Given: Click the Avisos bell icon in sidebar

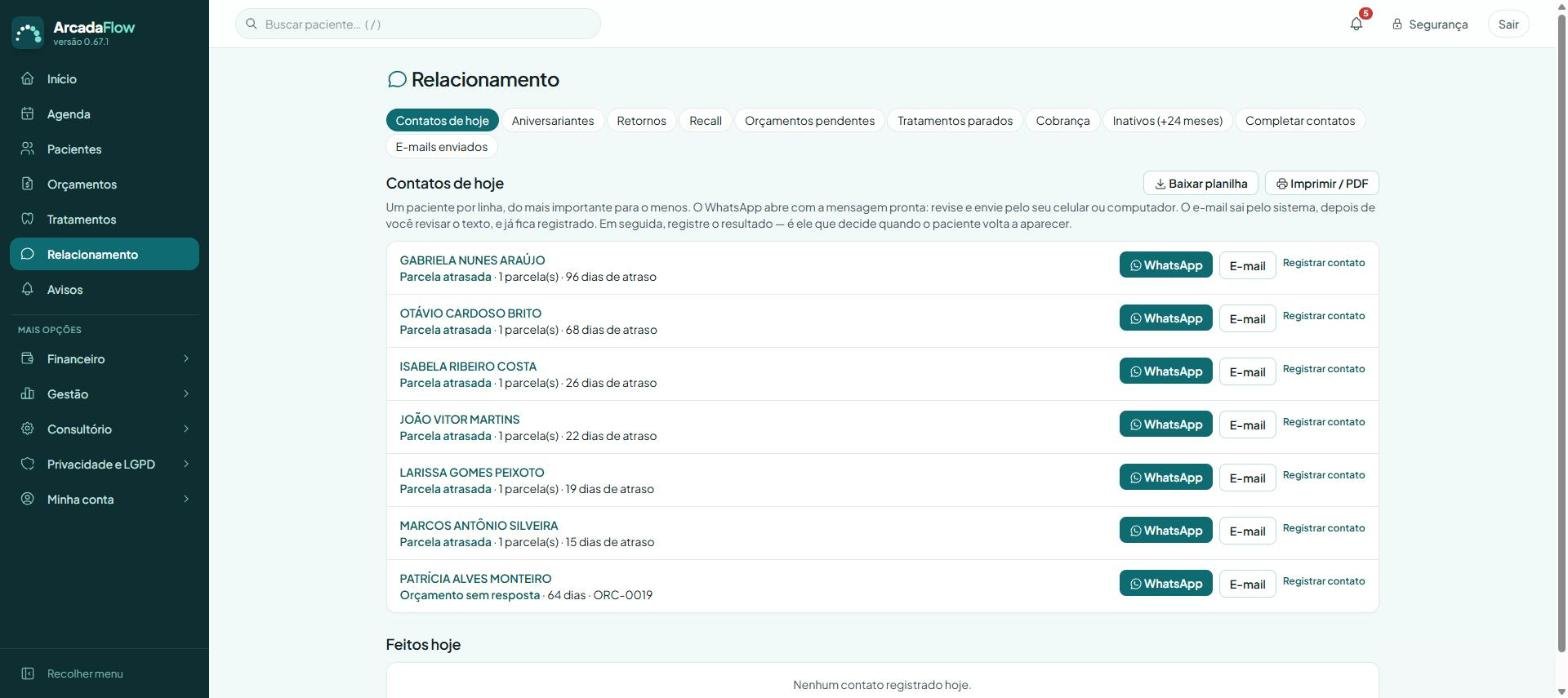Looking at the screenshot, I should [28, 289].
